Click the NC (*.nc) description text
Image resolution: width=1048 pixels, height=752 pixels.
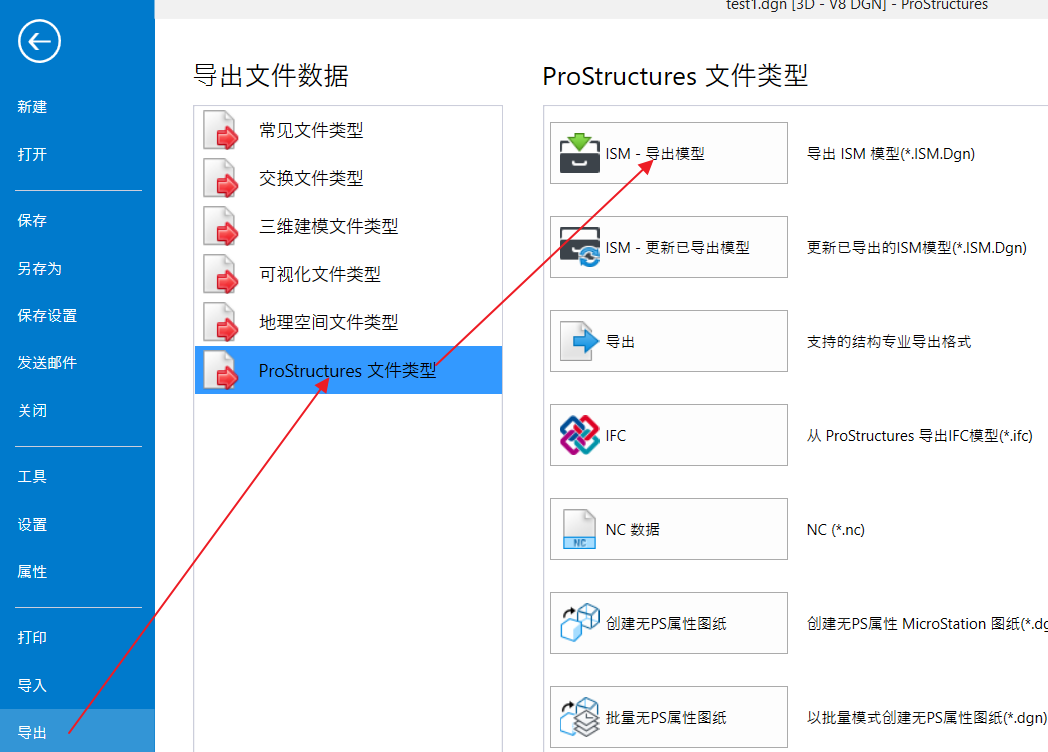(835, 530)
